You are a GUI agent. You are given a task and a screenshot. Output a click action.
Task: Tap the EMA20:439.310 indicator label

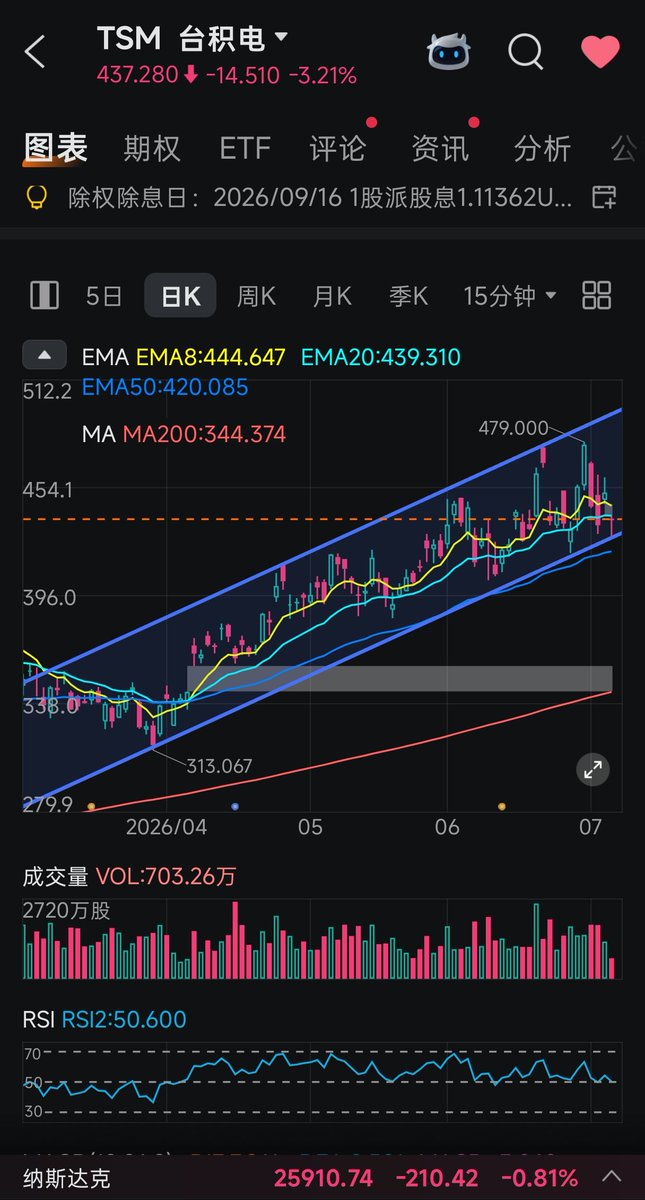pos(381,357)
